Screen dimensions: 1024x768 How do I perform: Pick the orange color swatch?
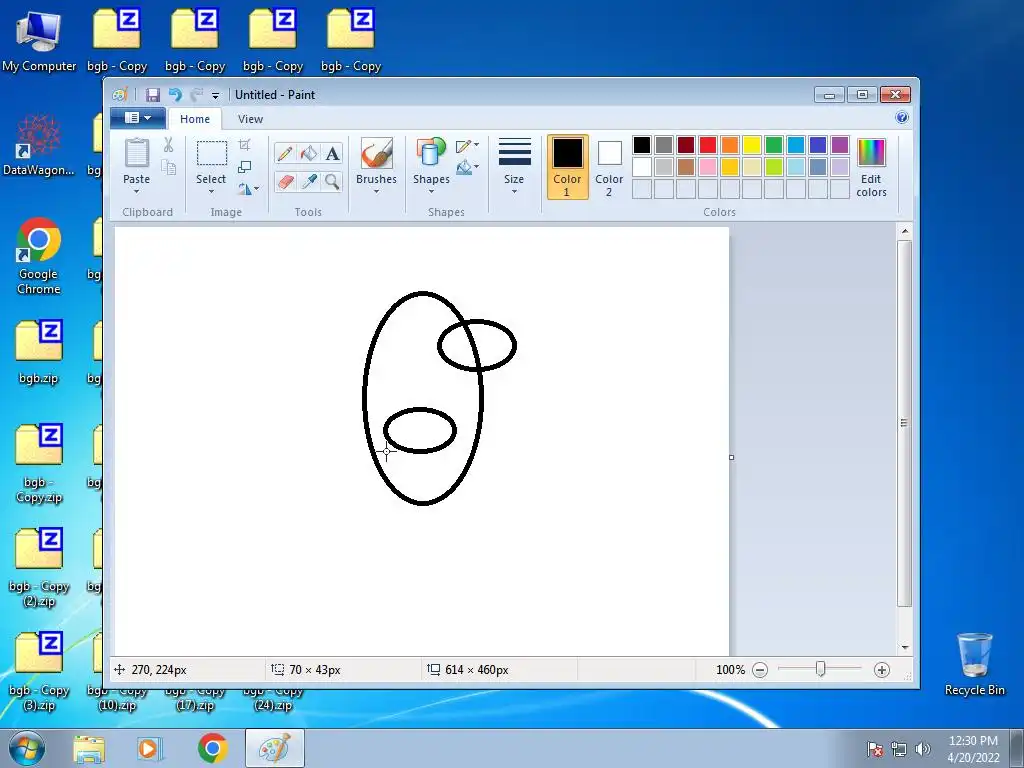[729, 145]
